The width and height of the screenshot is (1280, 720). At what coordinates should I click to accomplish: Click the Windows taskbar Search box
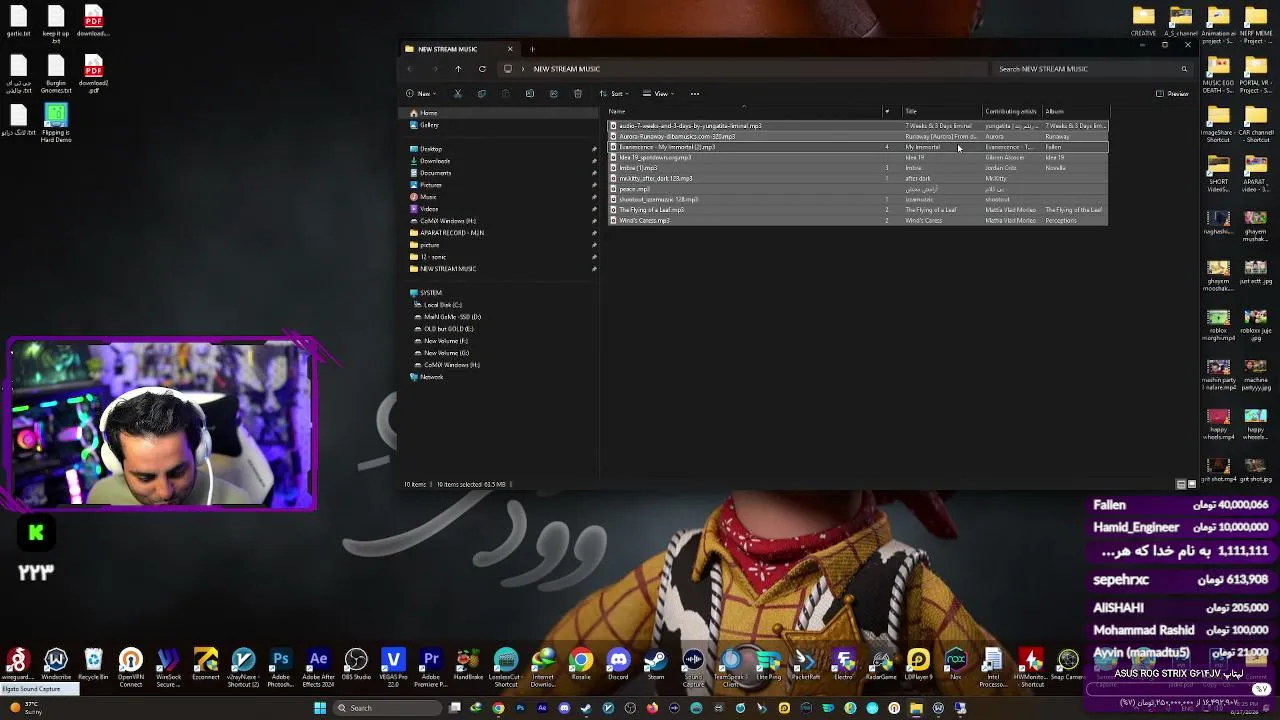click(x=387, y=708)
